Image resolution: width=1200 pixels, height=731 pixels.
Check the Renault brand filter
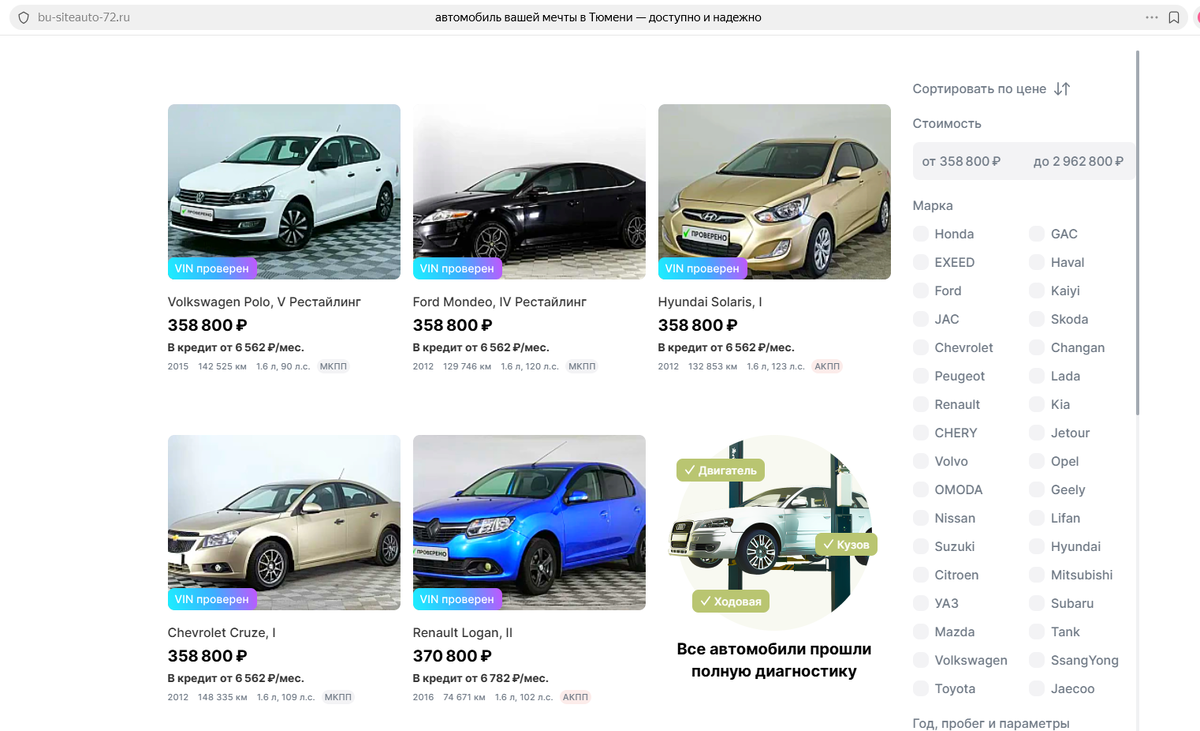pos(920,405)
